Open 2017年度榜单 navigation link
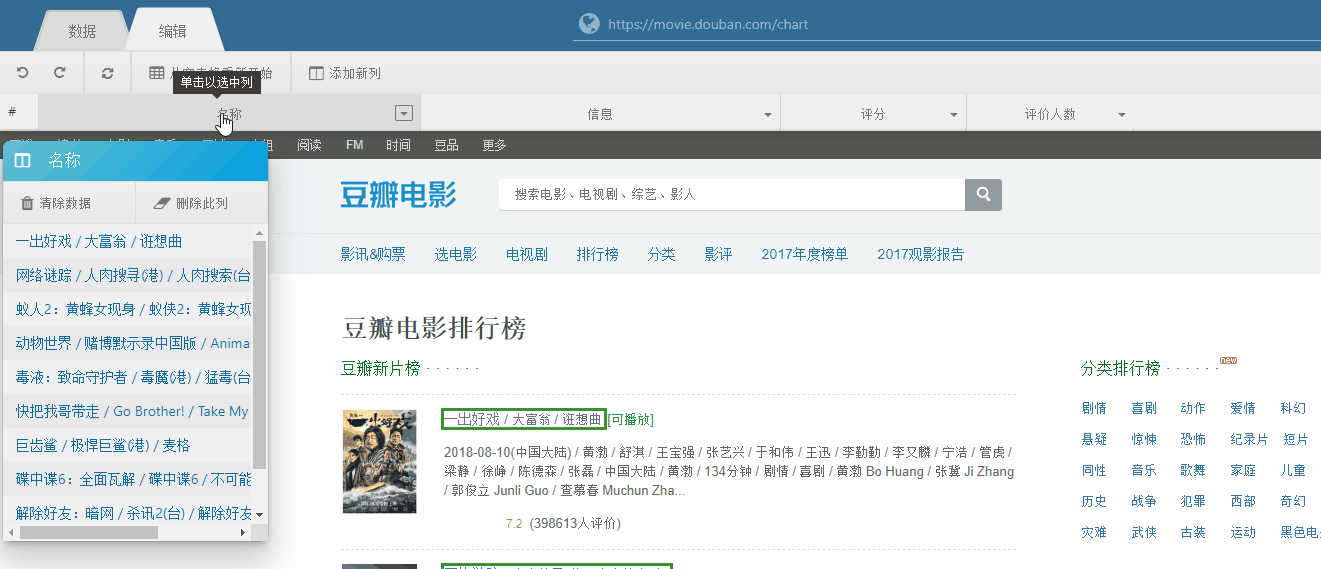 click(804, 254)
